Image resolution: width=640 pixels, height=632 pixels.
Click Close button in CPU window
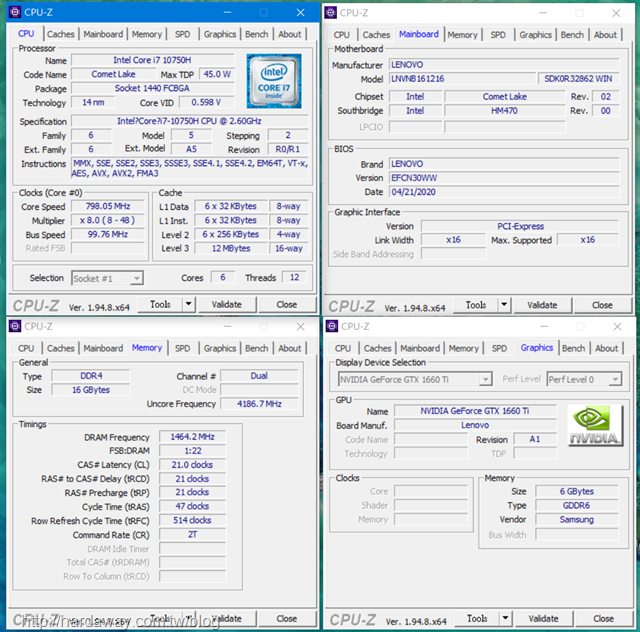[287, 304]
